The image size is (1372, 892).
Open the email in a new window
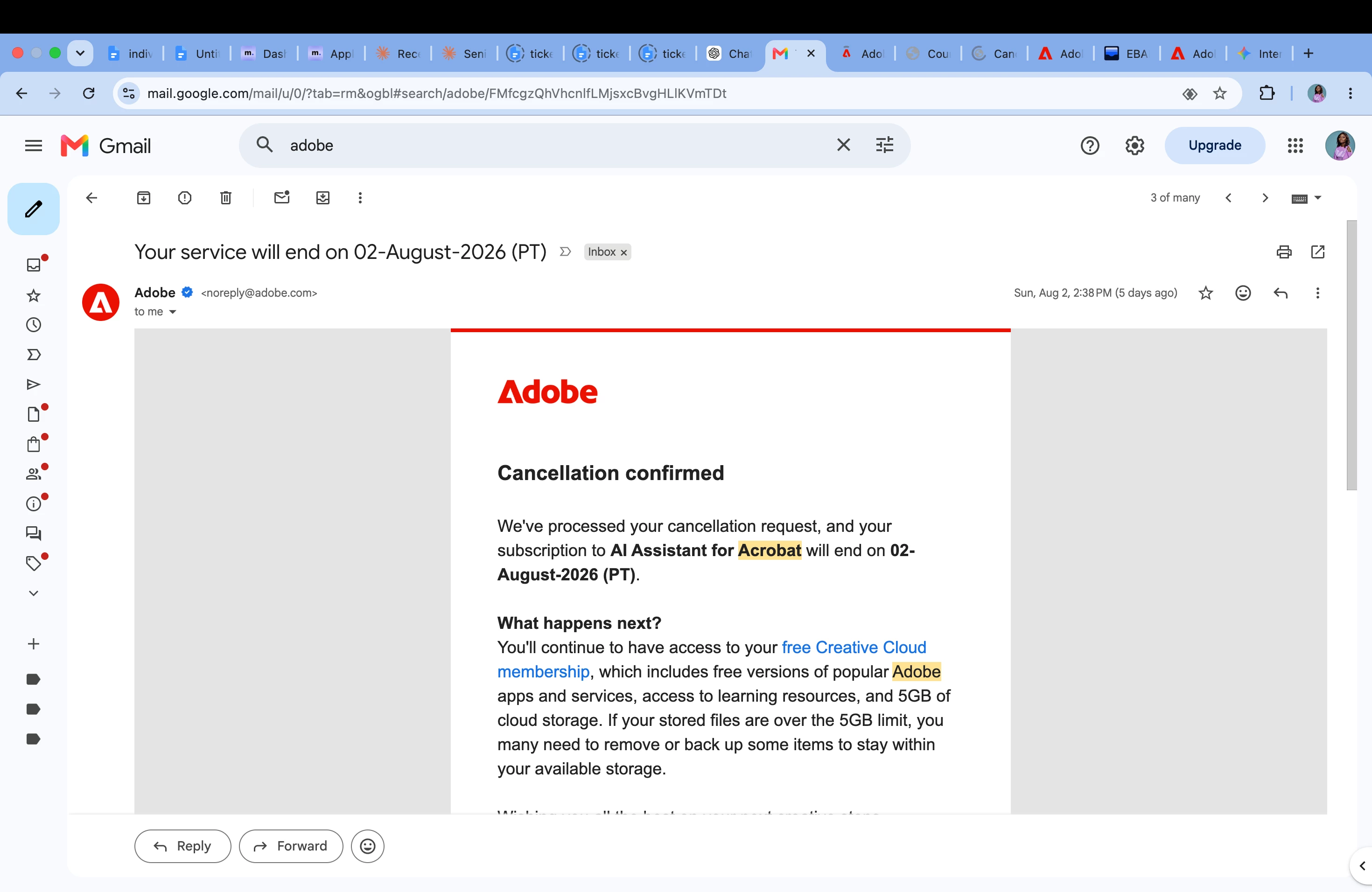click(x=1318, y=252)
